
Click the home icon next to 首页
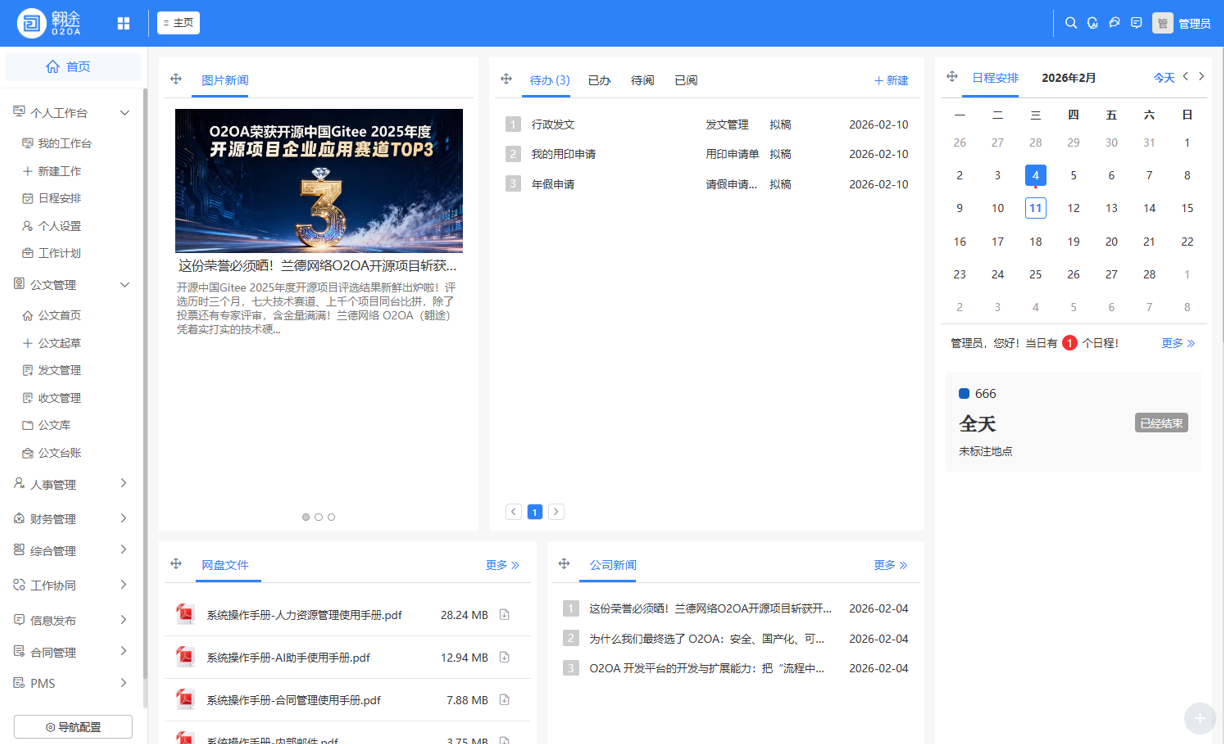53,67
